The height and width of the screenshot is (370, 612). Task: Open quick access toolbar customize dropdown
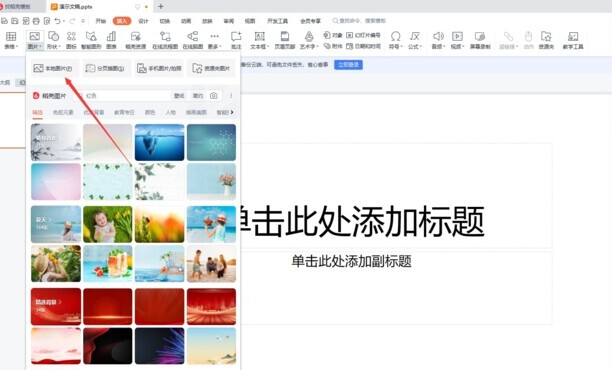tap(83, 21)
